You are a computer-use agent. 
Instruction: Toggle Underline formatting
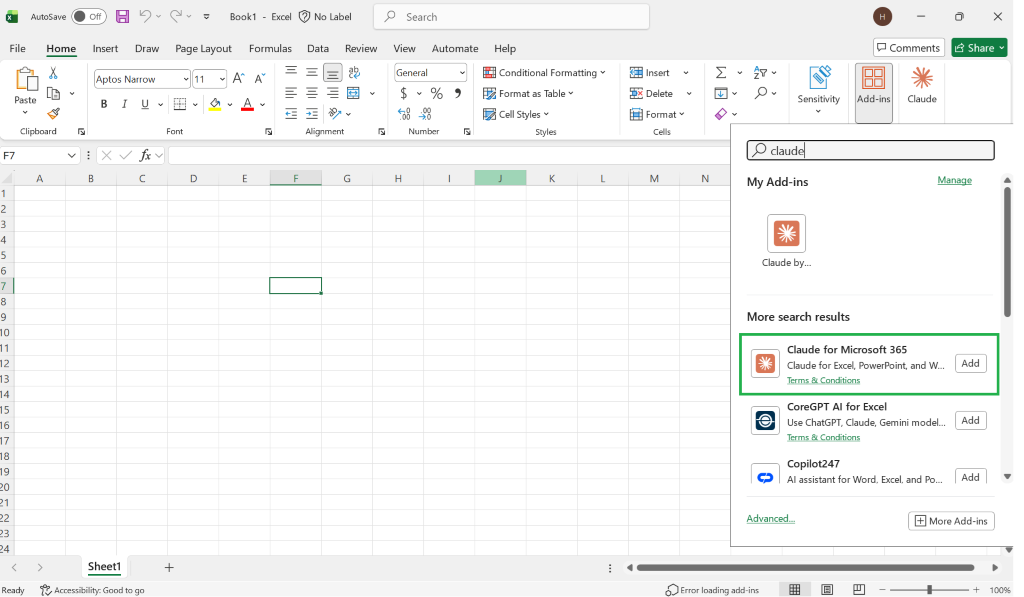(145, 104)
